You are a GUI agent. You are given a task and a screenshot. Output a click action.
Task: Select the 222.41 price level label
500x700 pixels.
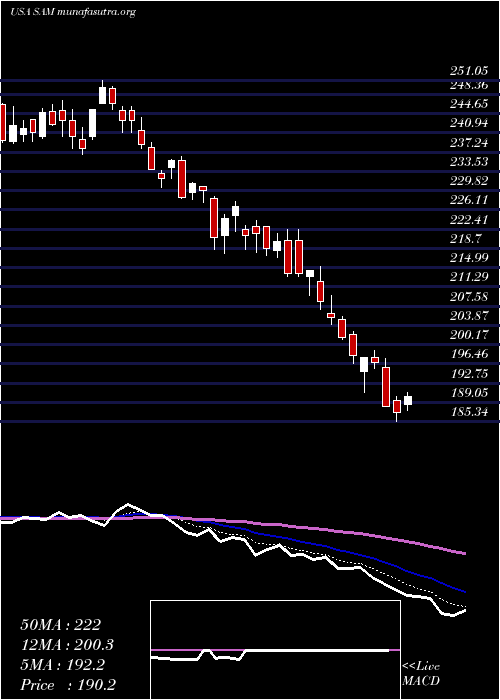pos(468,220)
